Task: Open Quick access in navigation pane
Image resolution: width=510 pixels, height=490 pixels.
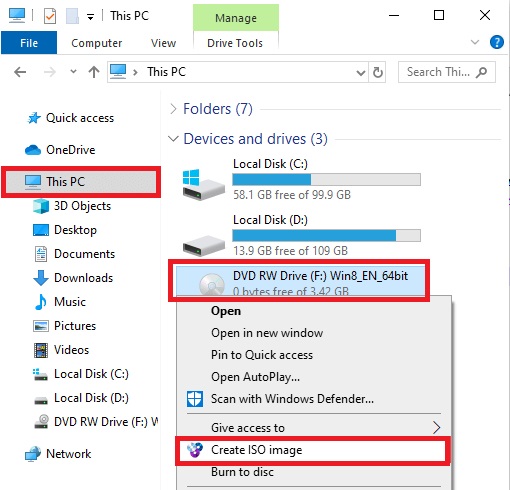Action: 80,118
